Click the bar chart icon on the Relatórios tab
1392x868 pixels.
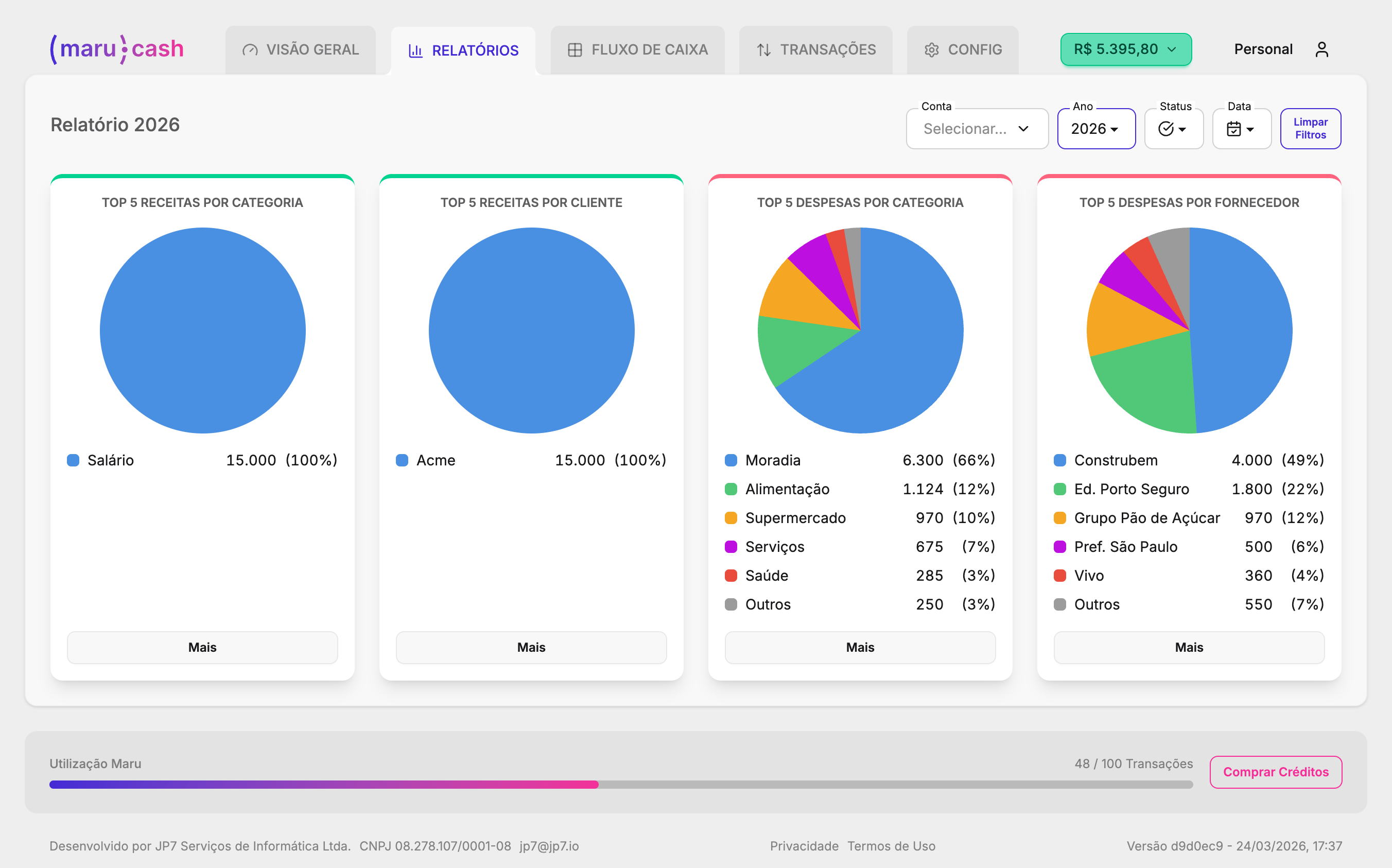click(x=415, y=50)
